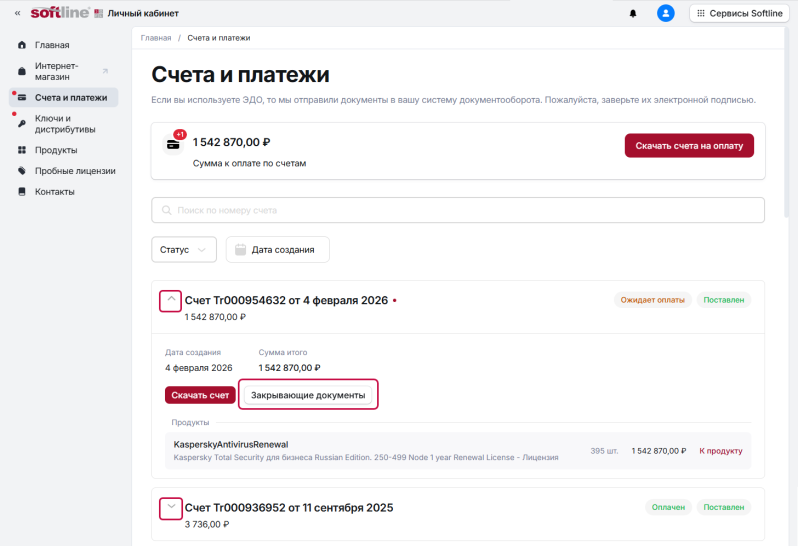
Task: Collapse the sidebar with double-chevron icon
Action: coord(17,13)
